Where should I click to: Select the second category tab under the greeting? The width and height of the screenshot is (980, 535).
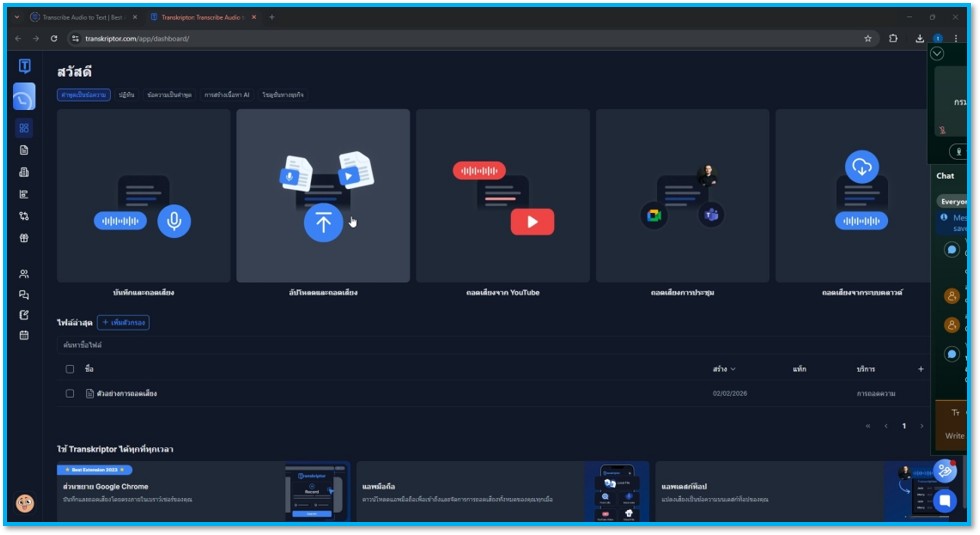pos(126,95)
